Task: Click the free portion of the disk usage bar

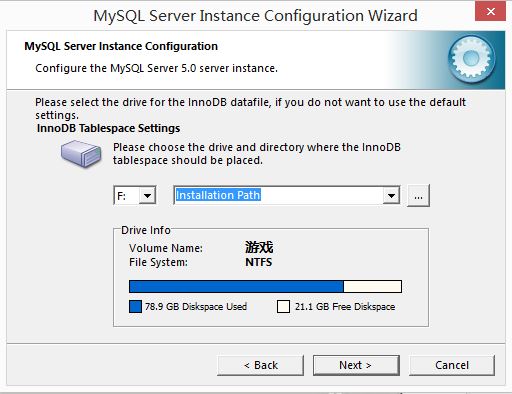Action: click(x=372, y=287)
